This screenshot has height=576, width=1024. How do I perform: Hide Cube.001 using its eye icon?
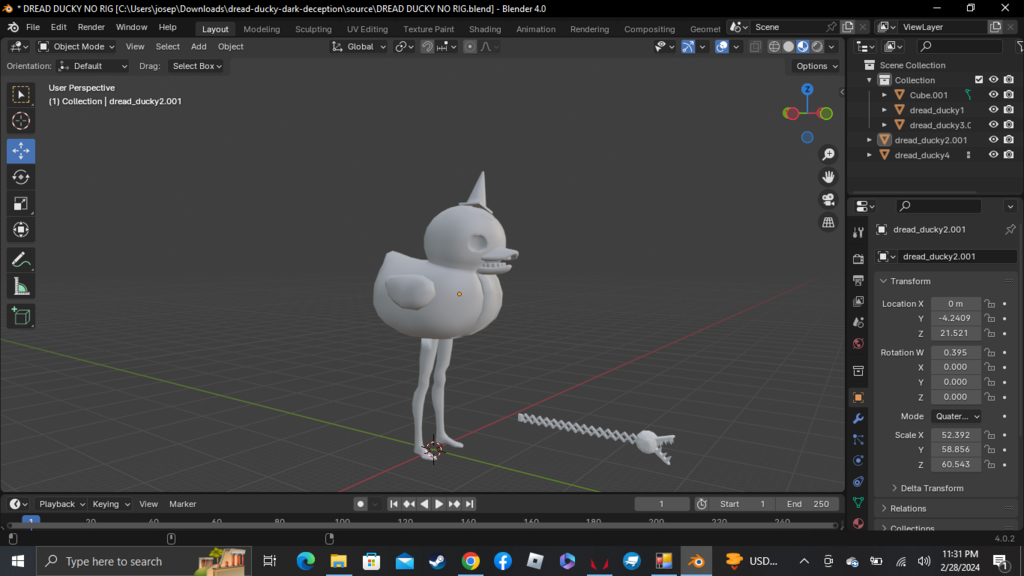coord(993,95)
